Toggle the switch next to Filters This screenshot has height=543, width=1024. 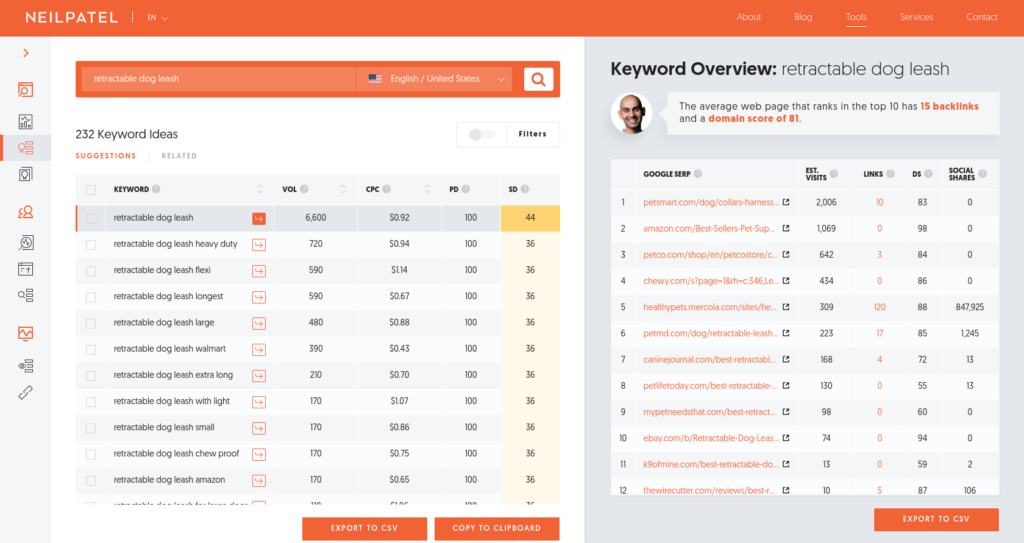481,135
